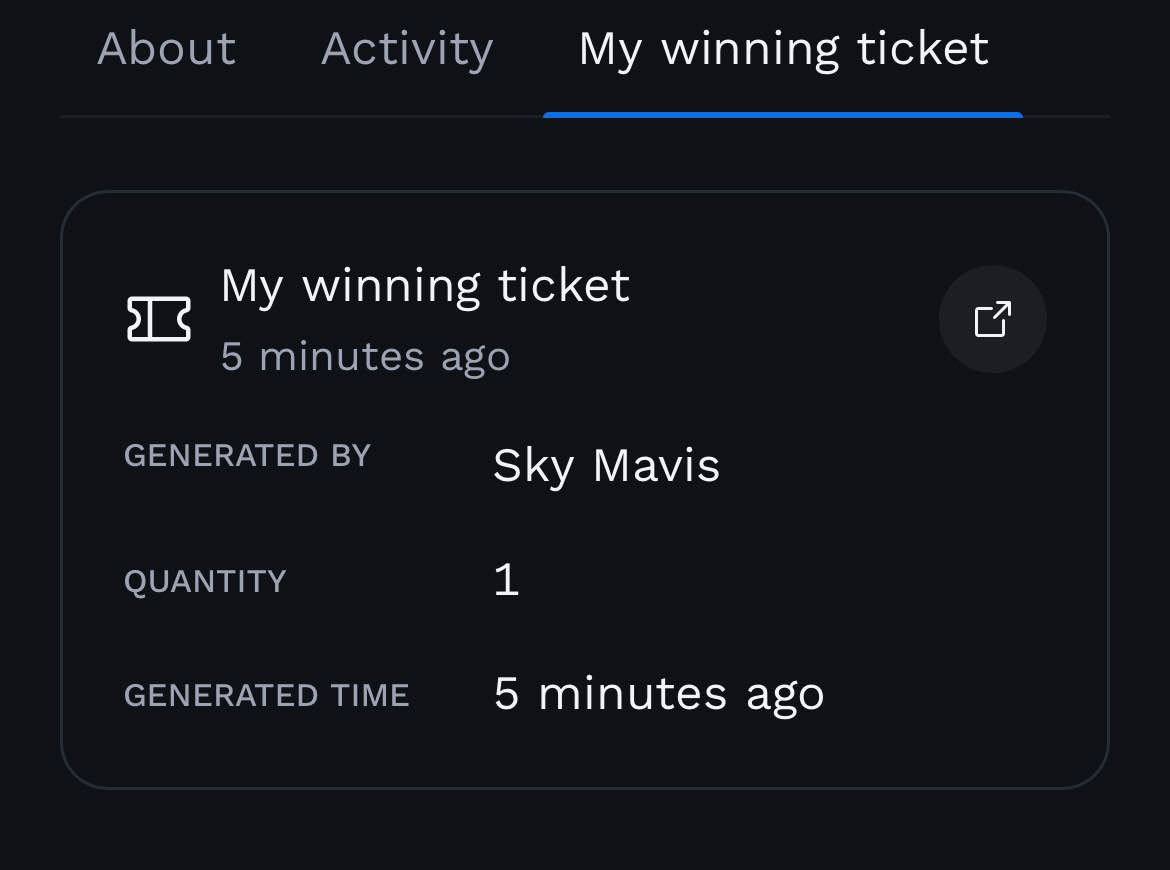The height and width of the screenshot is (870, 1170).
Task: Click the GENERATED BY label
Action: point(247,456)
